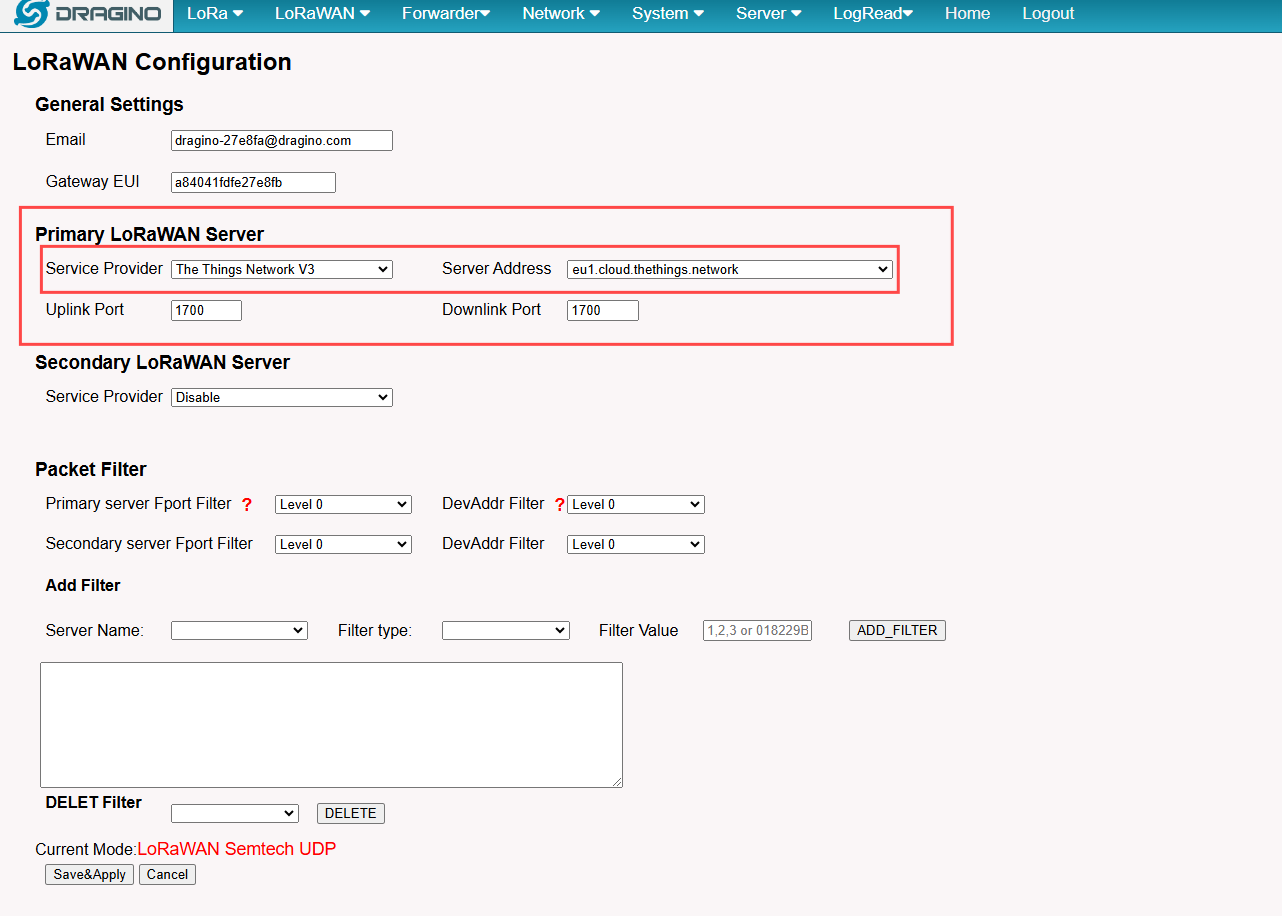This screenshot has width=1282, height=916.
Task: Click the Logout link
Action: pos(1048,14)
